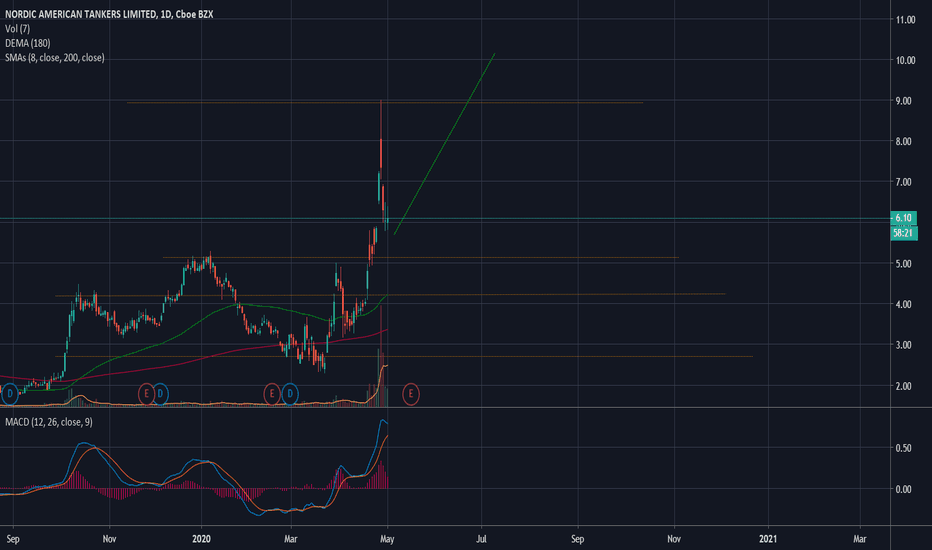The image size is (932, 550).
Task: Select the DEMA (180) indicator legend
Action: [x=27, y=43]
